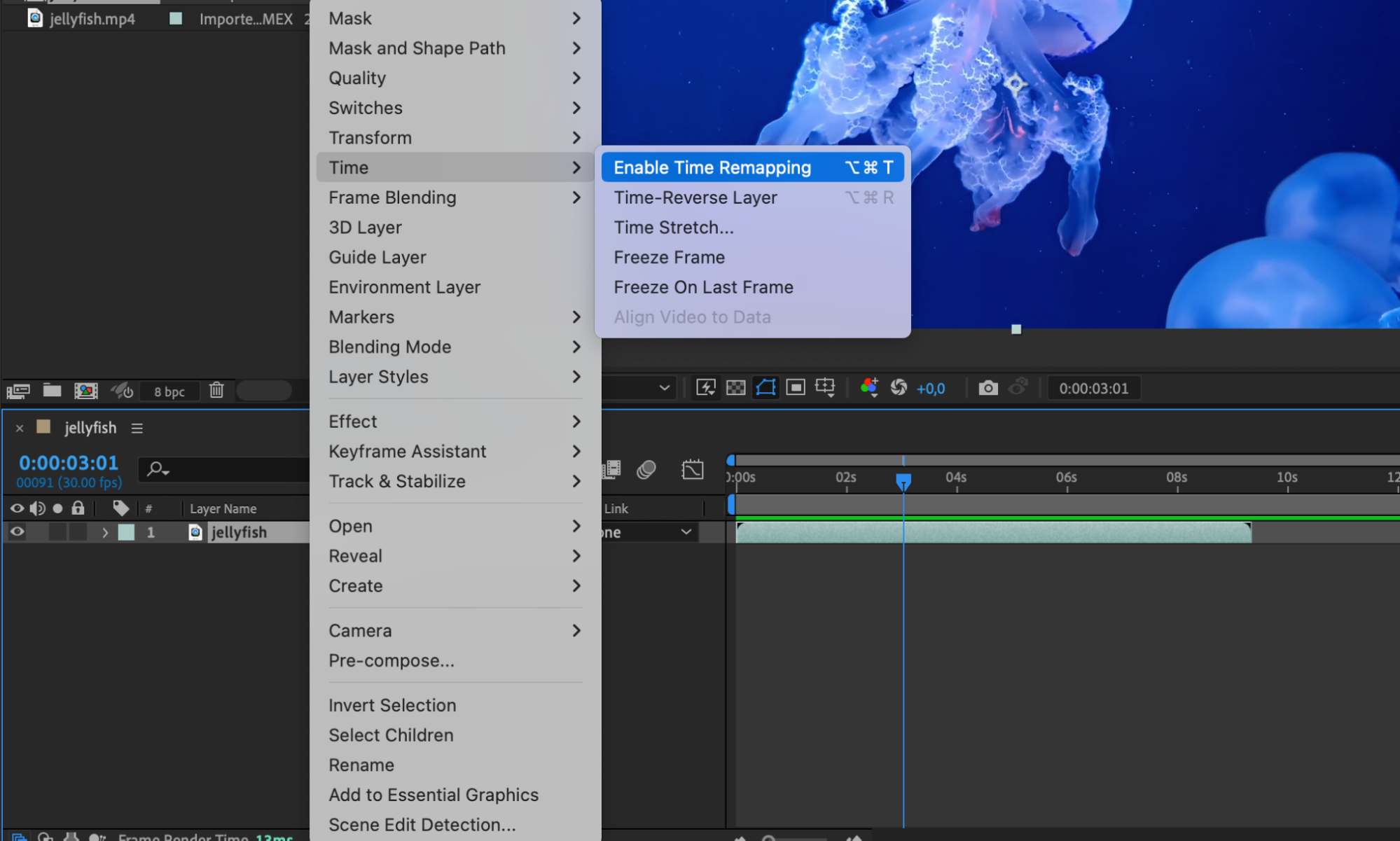
Task: Toggle mask and shape path visibility
Action: [765, 388]
